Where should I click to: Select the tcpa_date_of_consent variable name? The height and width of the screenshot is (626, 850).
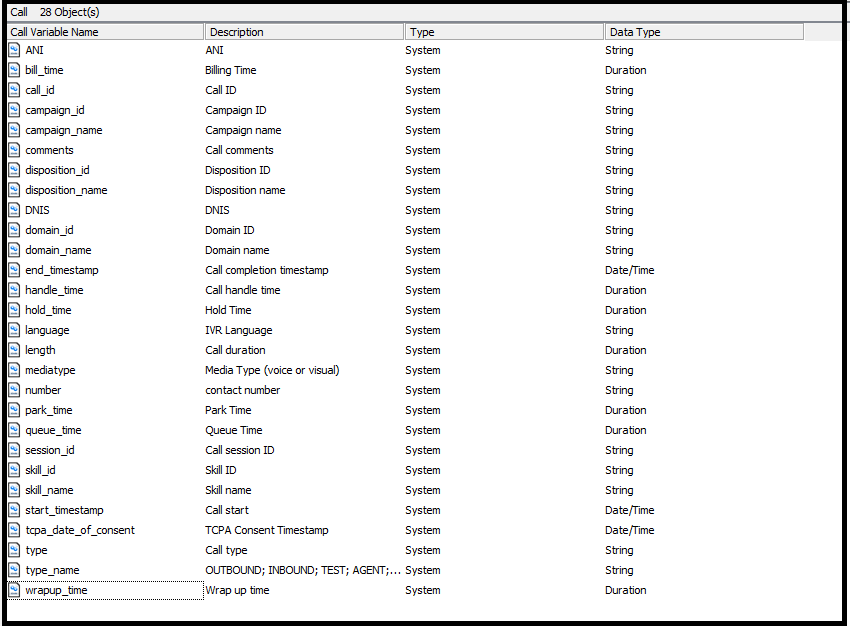(80, 531)
